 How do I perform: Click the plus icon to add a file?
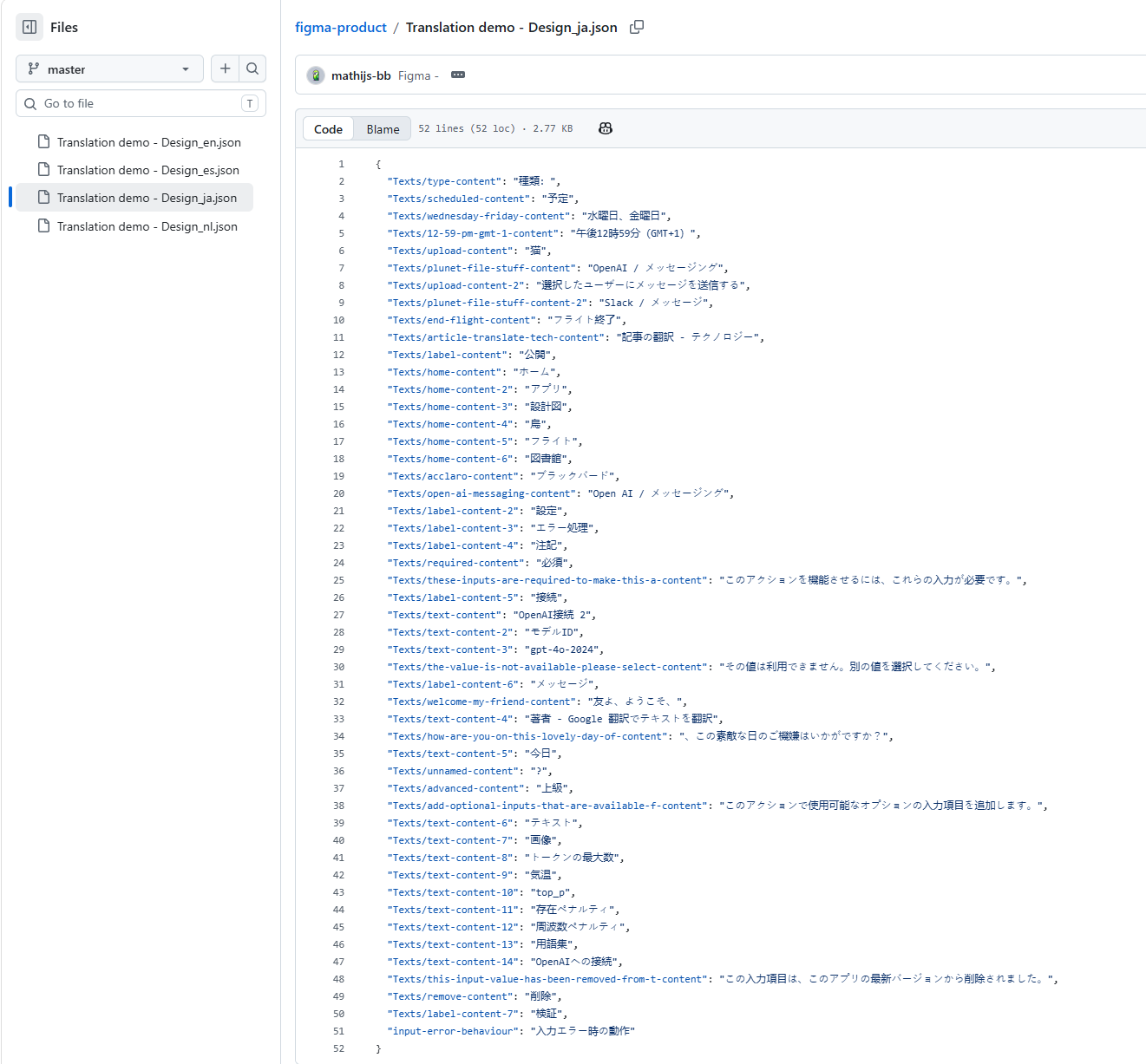(x=225, y=69)
